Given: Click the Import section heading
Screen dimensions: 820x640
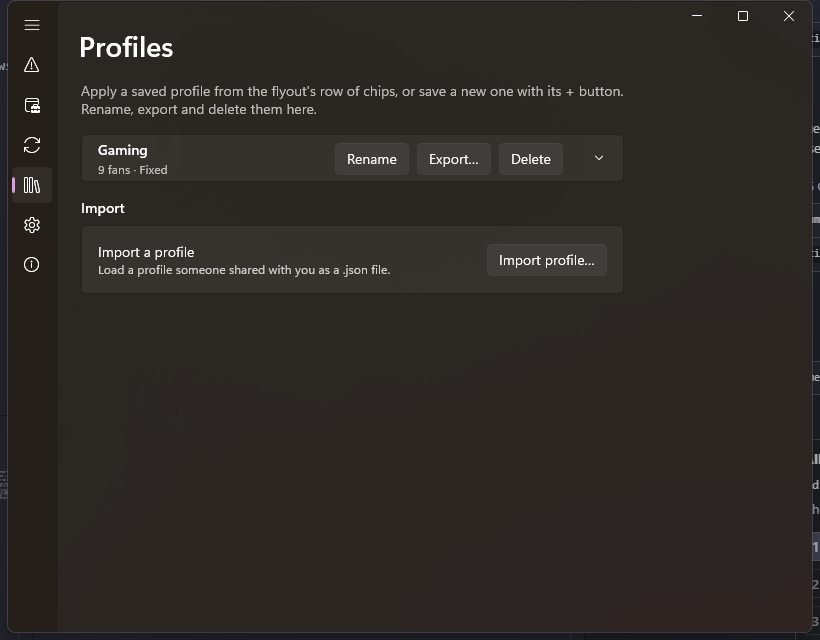Looking at the screenshot, I should click(x=102, y=208).
